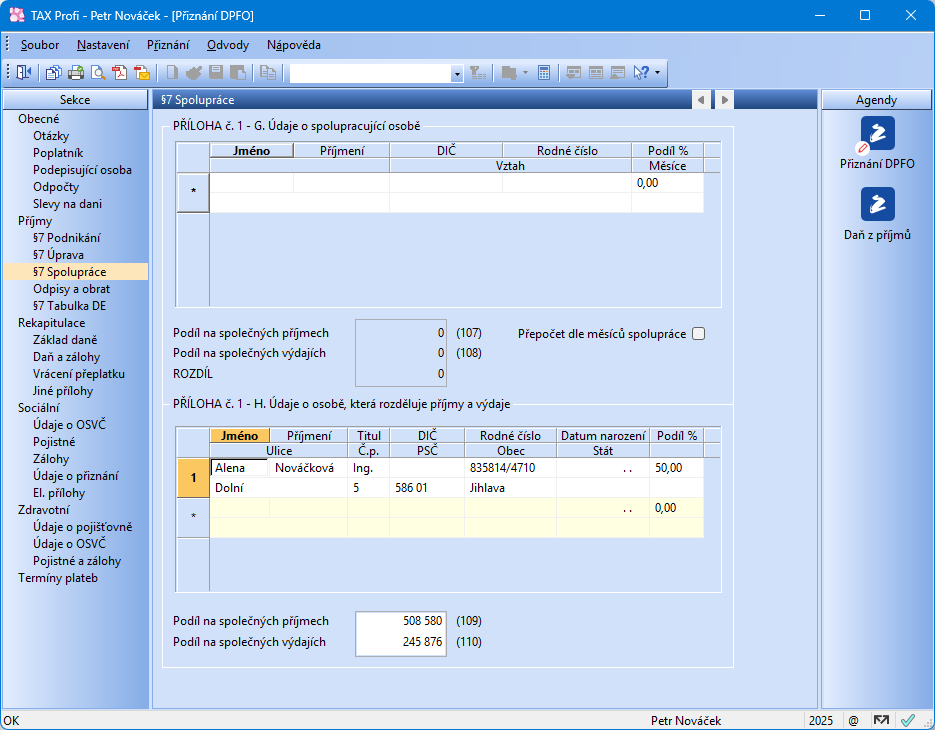This screenshot has width=935, height=730.
Task: Open print preview magnifier icon
Action: pyautogui.click(x=98, y=72)
